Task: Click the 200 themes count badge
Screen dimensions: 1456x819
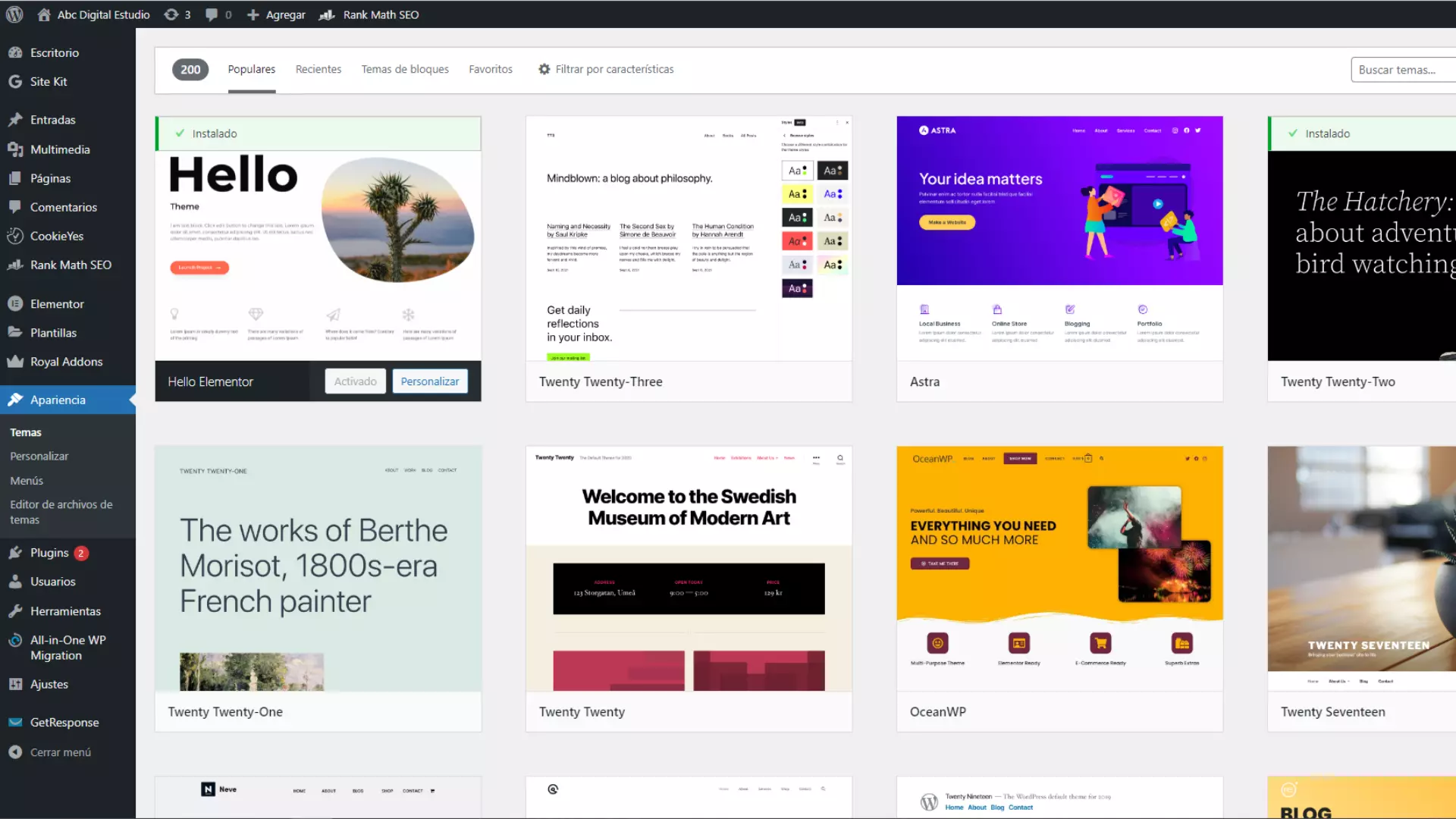Action: click(190, 69)
